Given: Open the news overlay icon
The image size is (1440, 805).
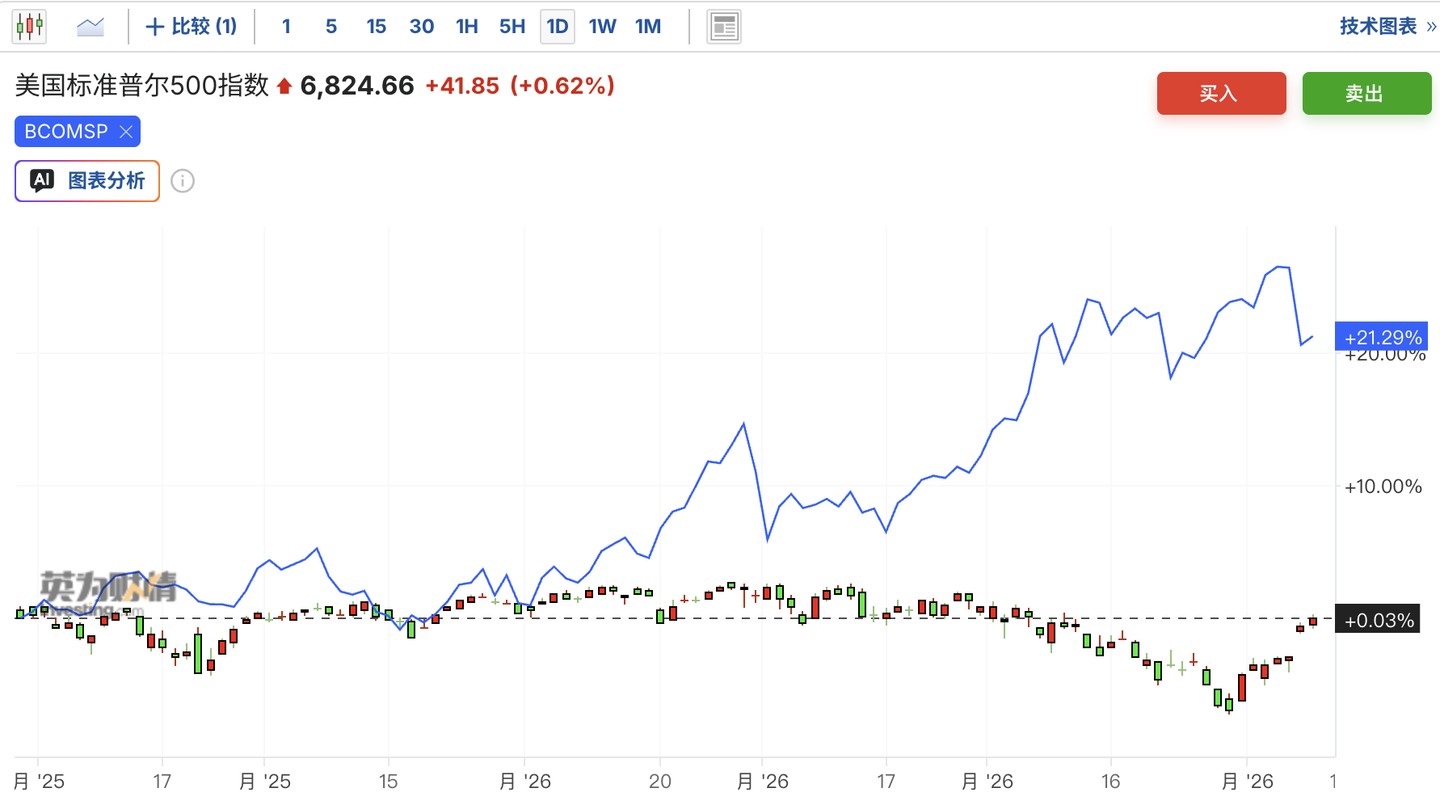Looking at the screenshot, I should [724, 27].
